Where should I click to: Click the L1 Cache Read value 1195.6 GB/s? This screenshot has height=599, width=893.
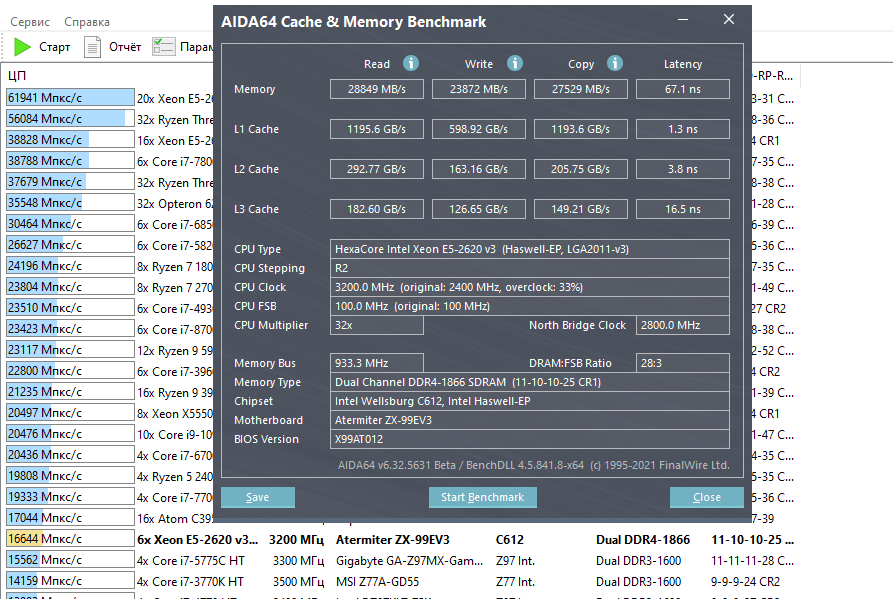click(x=376, y=129)
